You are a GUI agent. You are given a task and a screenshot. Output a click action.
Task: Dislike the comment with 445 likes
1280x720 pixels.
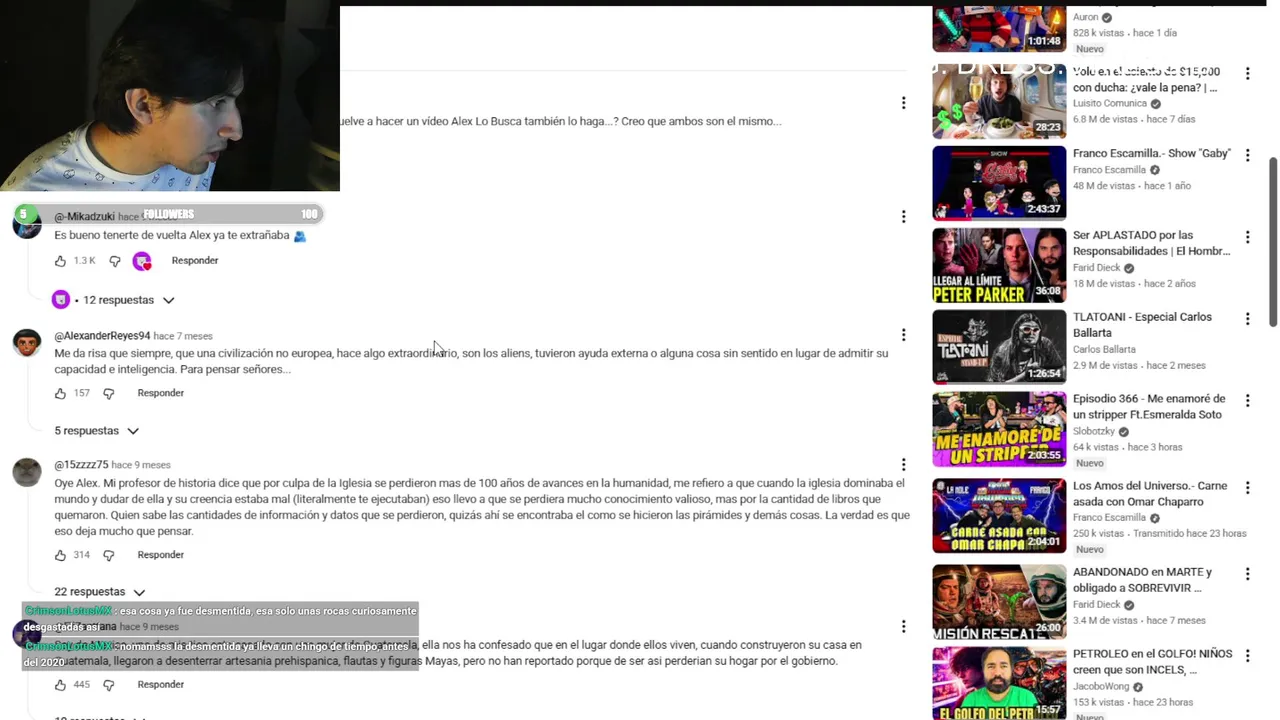point(109,685)
